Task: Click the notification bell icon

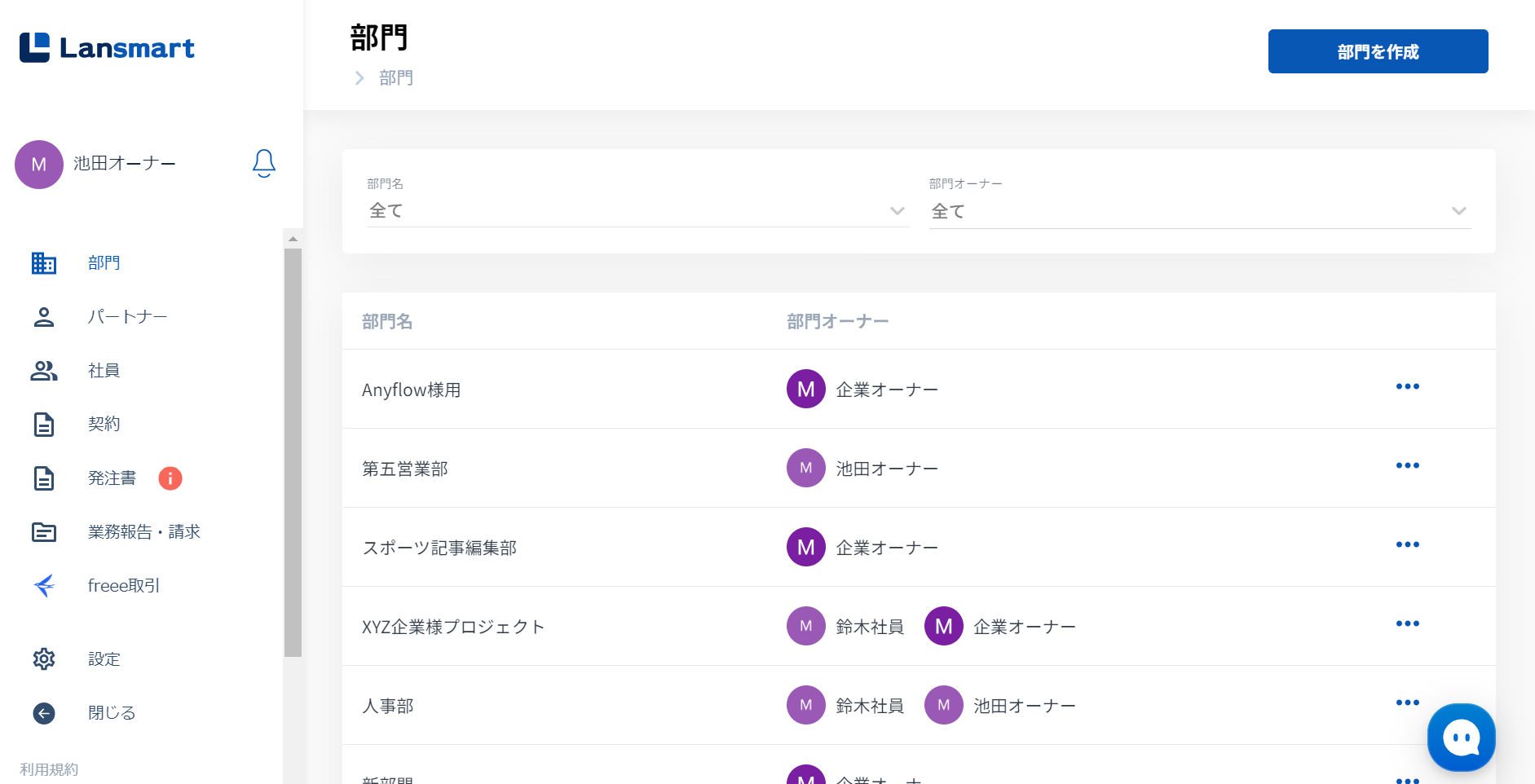Action: 263,163
